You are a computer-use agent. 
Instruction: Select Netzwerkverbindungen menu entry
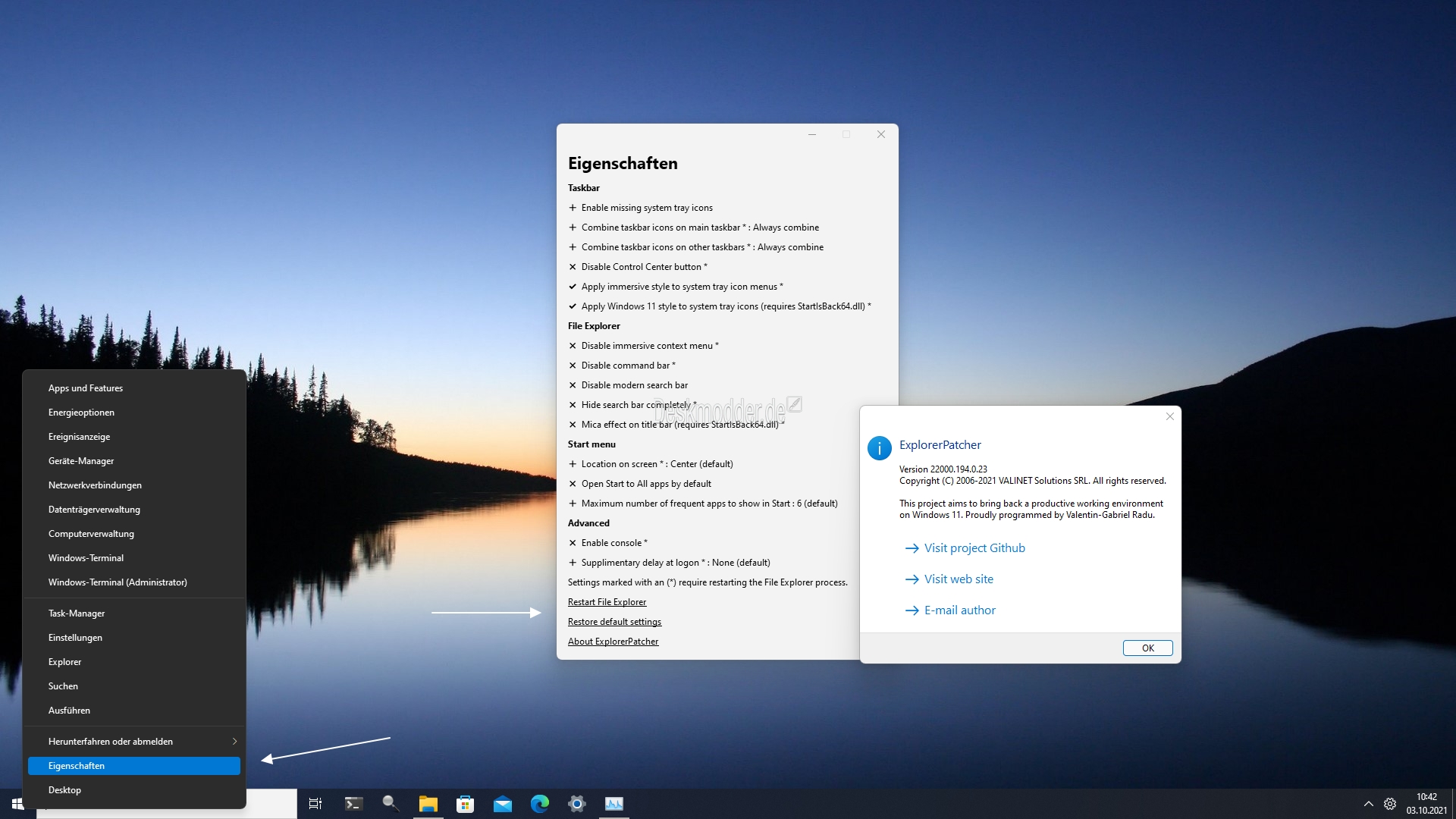tap(134, 485)
